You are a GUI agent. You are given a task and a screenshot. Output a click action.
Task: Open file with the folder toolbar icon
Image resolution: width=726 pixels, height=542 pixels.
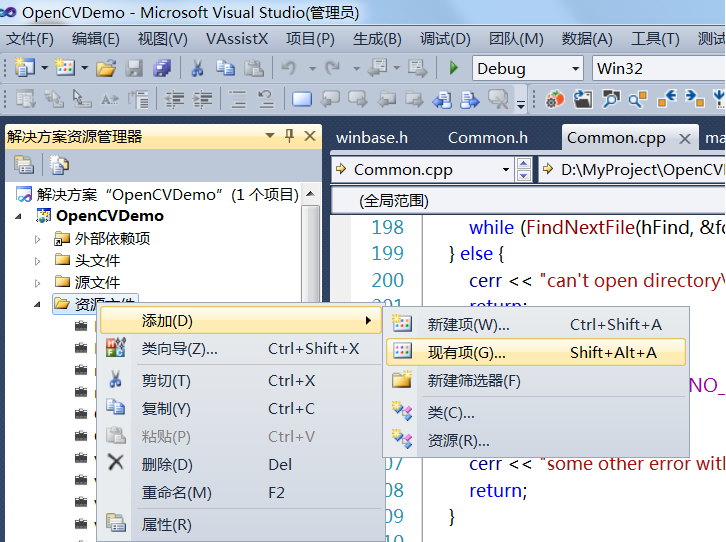click(106, 69)
